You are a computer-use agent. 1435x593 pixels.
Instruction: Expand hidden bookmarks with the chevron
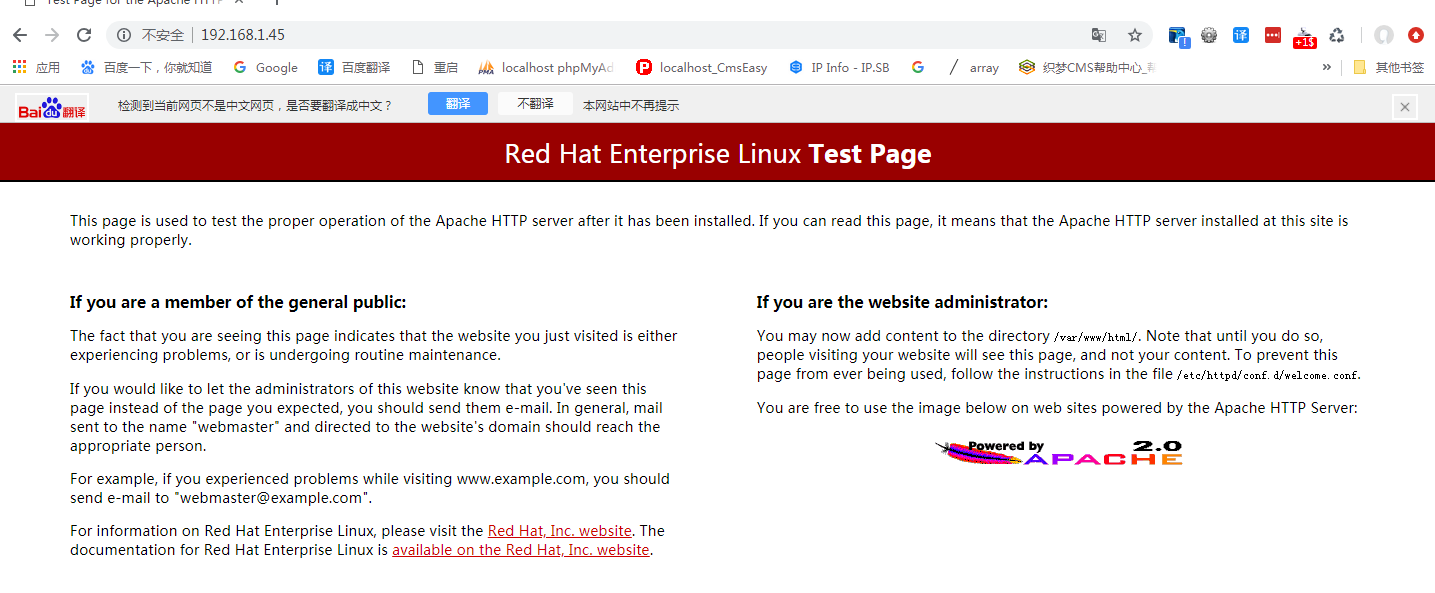click(x=1327, y=68)
